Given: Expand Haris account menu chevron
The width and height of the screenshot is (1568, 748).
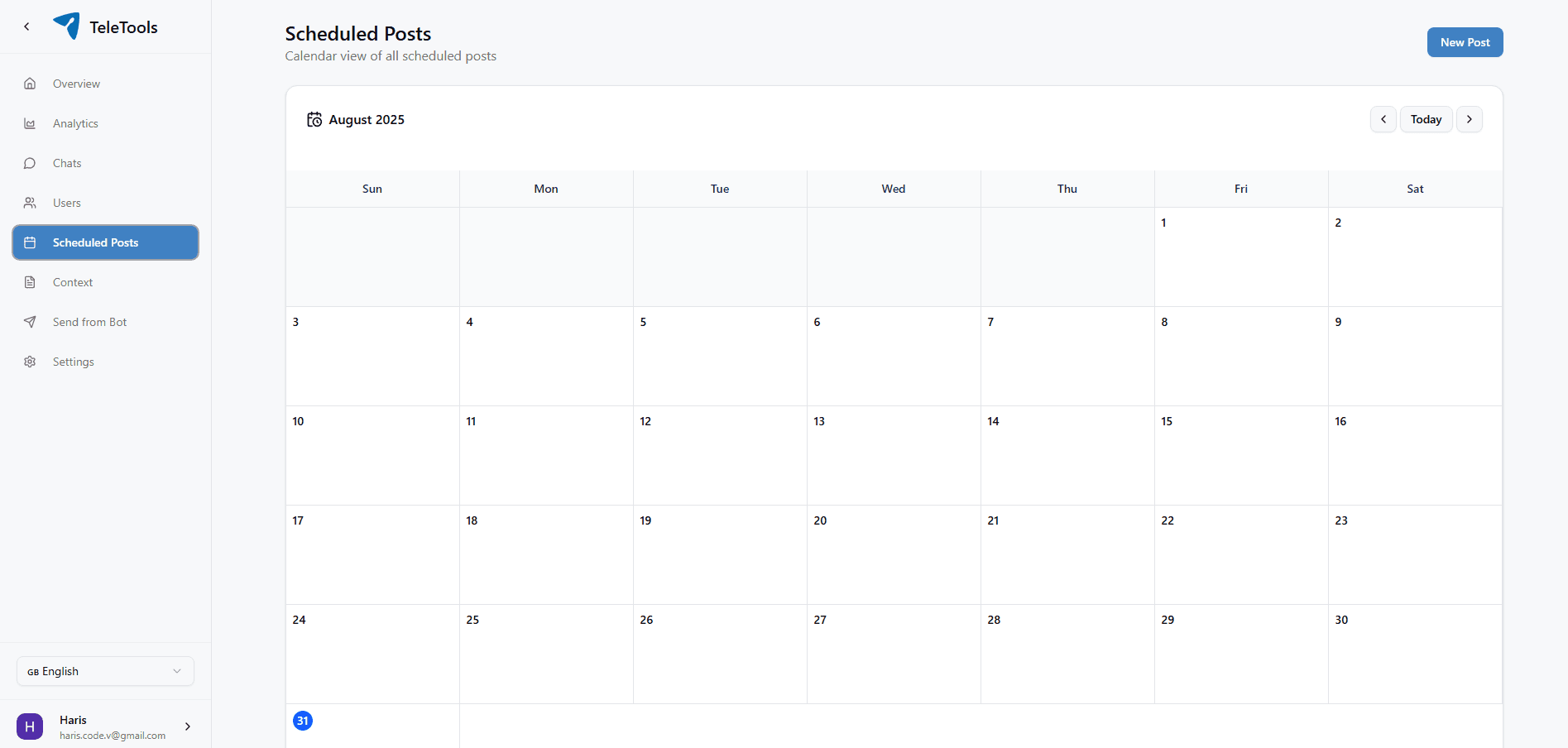Looking at the screenshot, I should pos(188,726).
